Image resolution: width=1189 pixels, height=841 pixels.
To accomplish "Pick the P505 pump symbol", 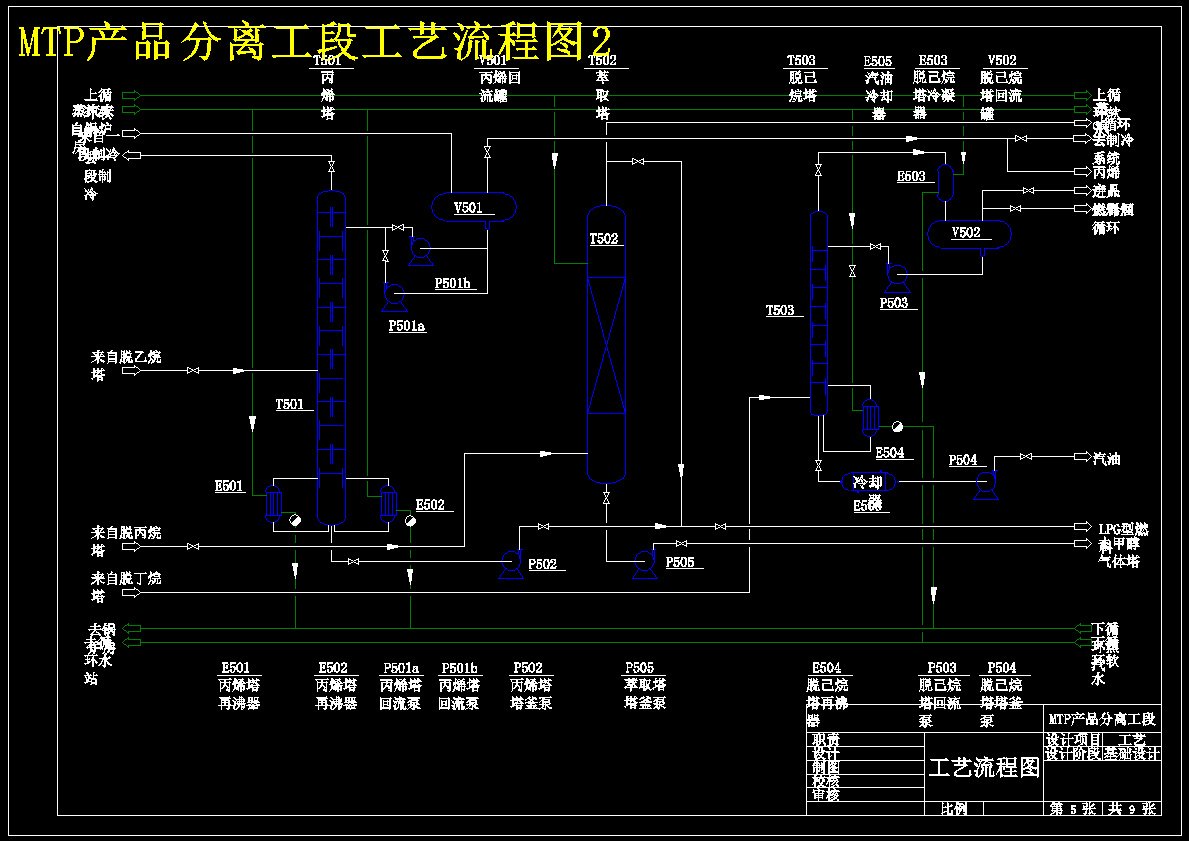I will click(x=645, y=565).
